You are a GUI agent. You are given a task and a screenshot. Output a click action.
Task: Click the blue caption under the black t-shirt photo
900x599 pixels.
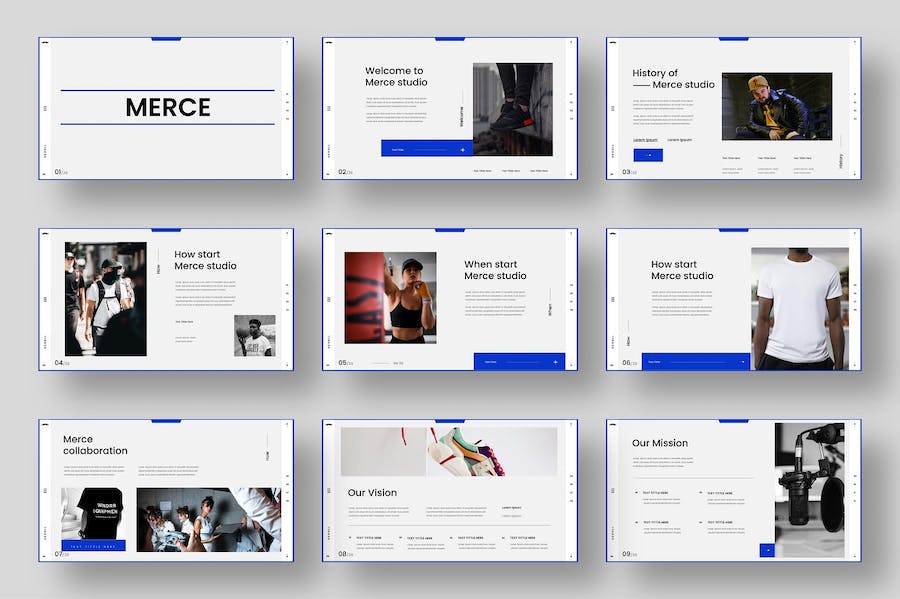[x=93, y=546]
